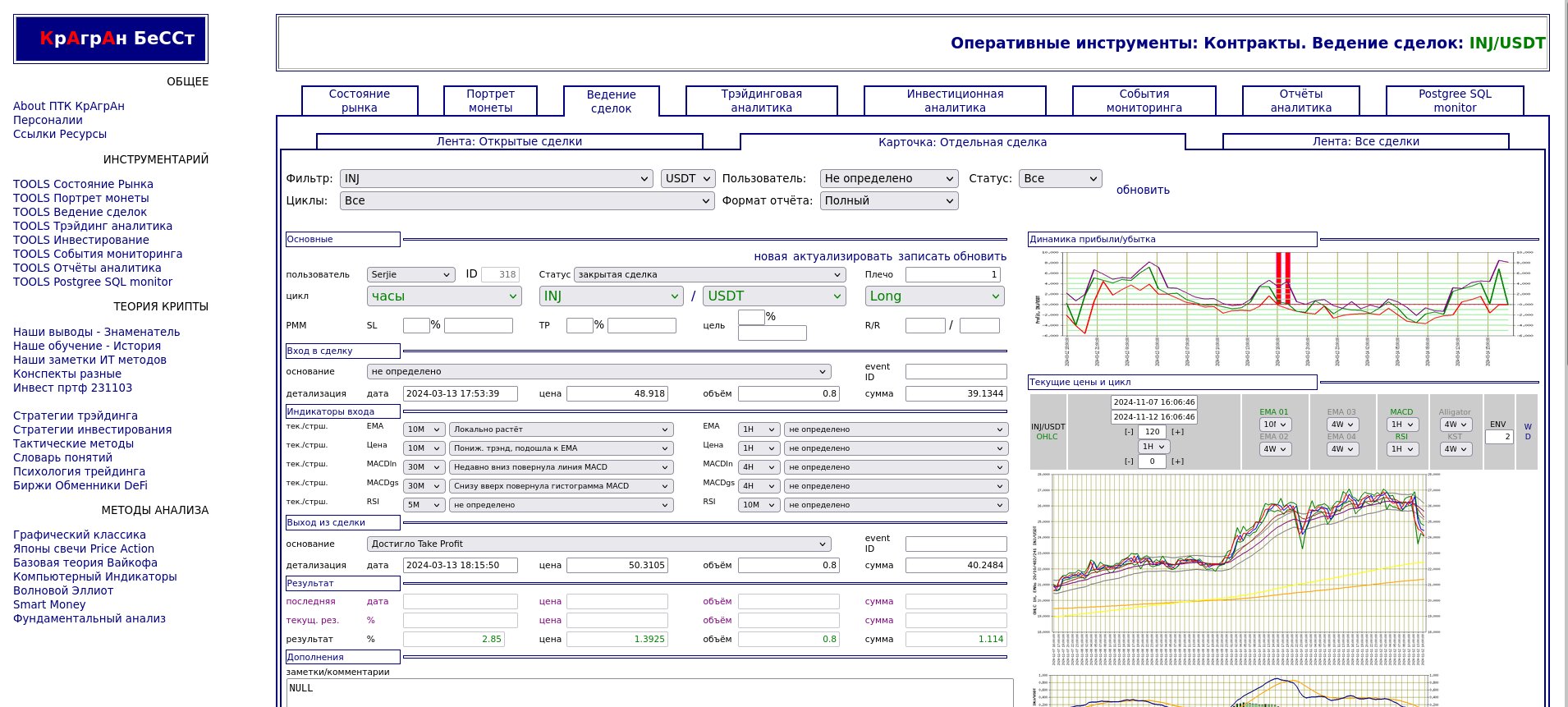The image size is (1568, 707).
Task: Open 'TOOLS Портрет монеты' in sidebar
Action: [80, 198]
